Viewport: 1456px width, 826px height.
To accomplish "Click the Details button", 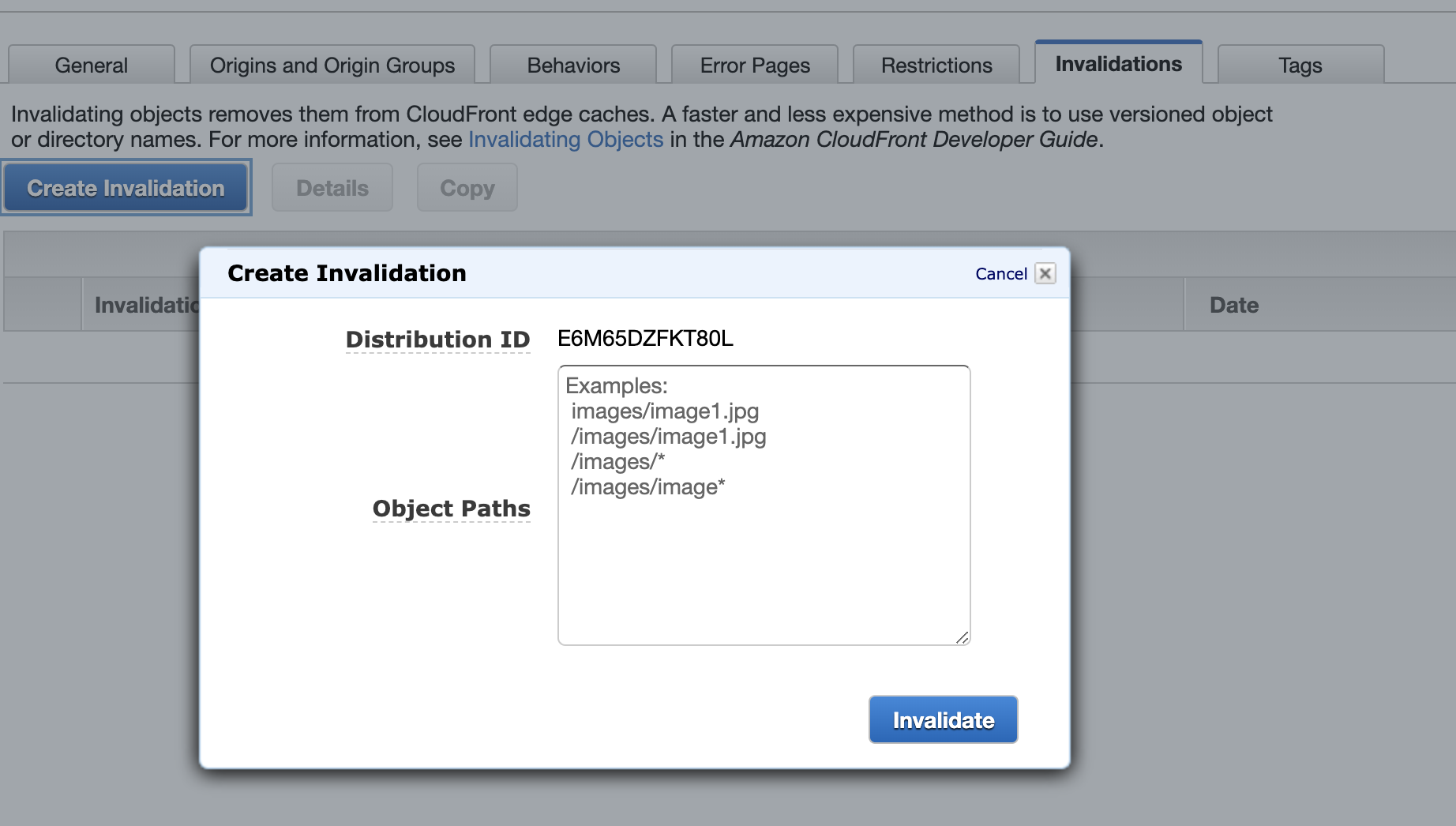I will coord(332,188).
